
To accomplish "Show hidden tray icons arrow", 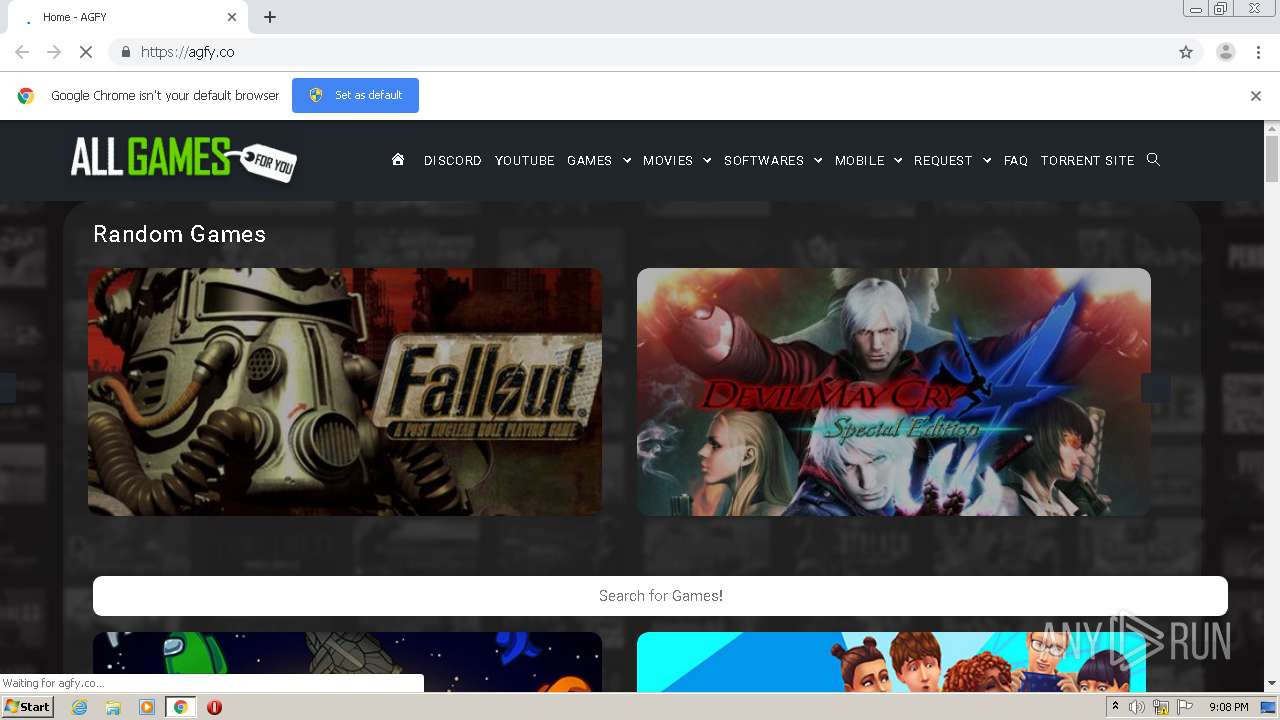I will 1115,707.
